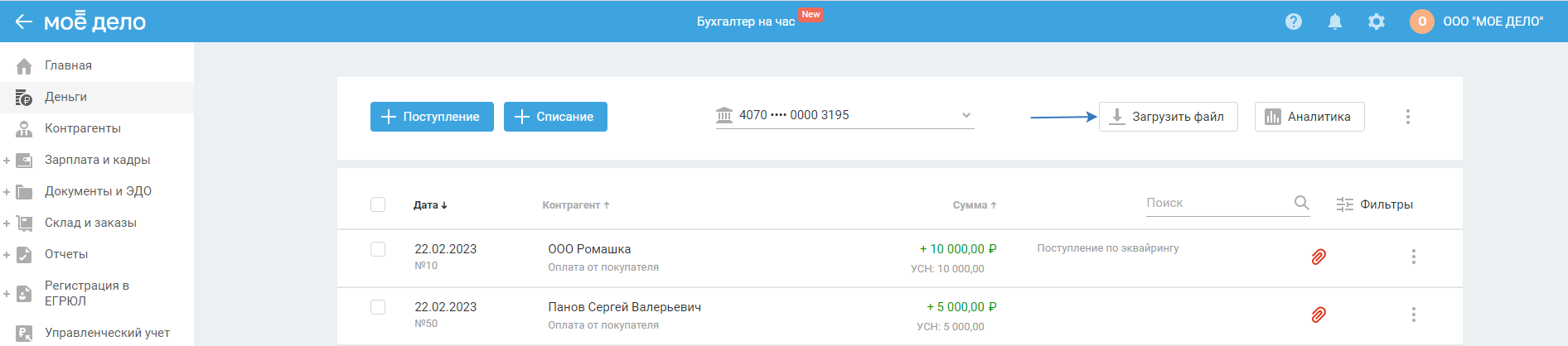Go to Контрагенты in sidebar

(x=82, y=128)
